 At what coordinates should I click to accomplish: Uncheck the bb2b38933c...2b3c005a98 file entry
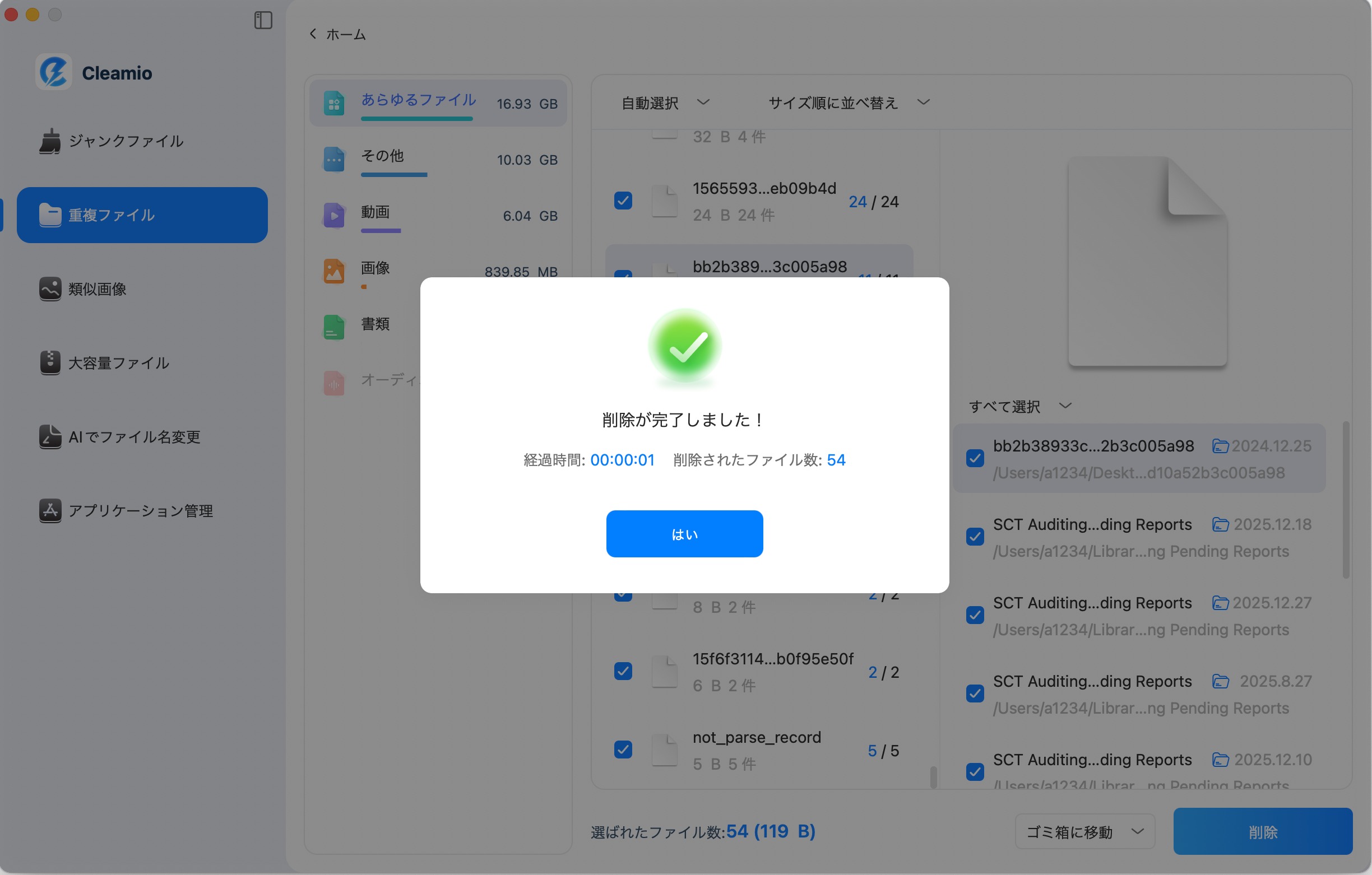coord(975,458)
